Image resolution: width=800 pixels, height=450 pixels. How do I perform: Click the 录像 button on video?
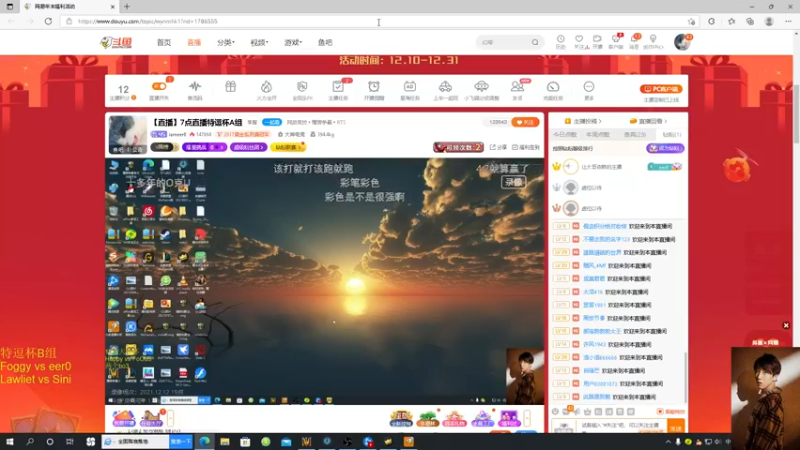tap(513, 182)
